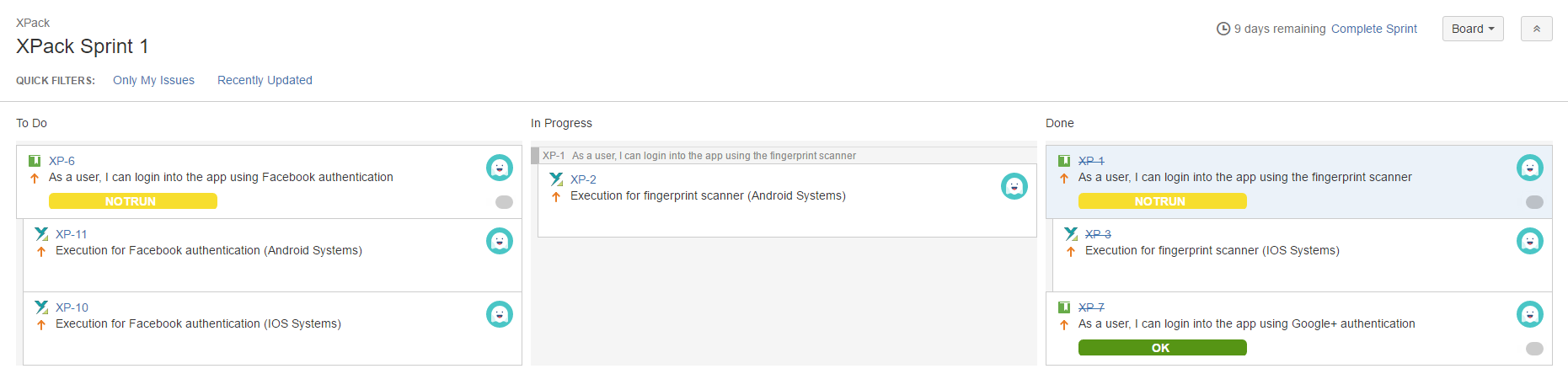Click the assignee avatar on XP-3 card
The width and height of the screenshot is (1568, 390).
click(1530, 241)
